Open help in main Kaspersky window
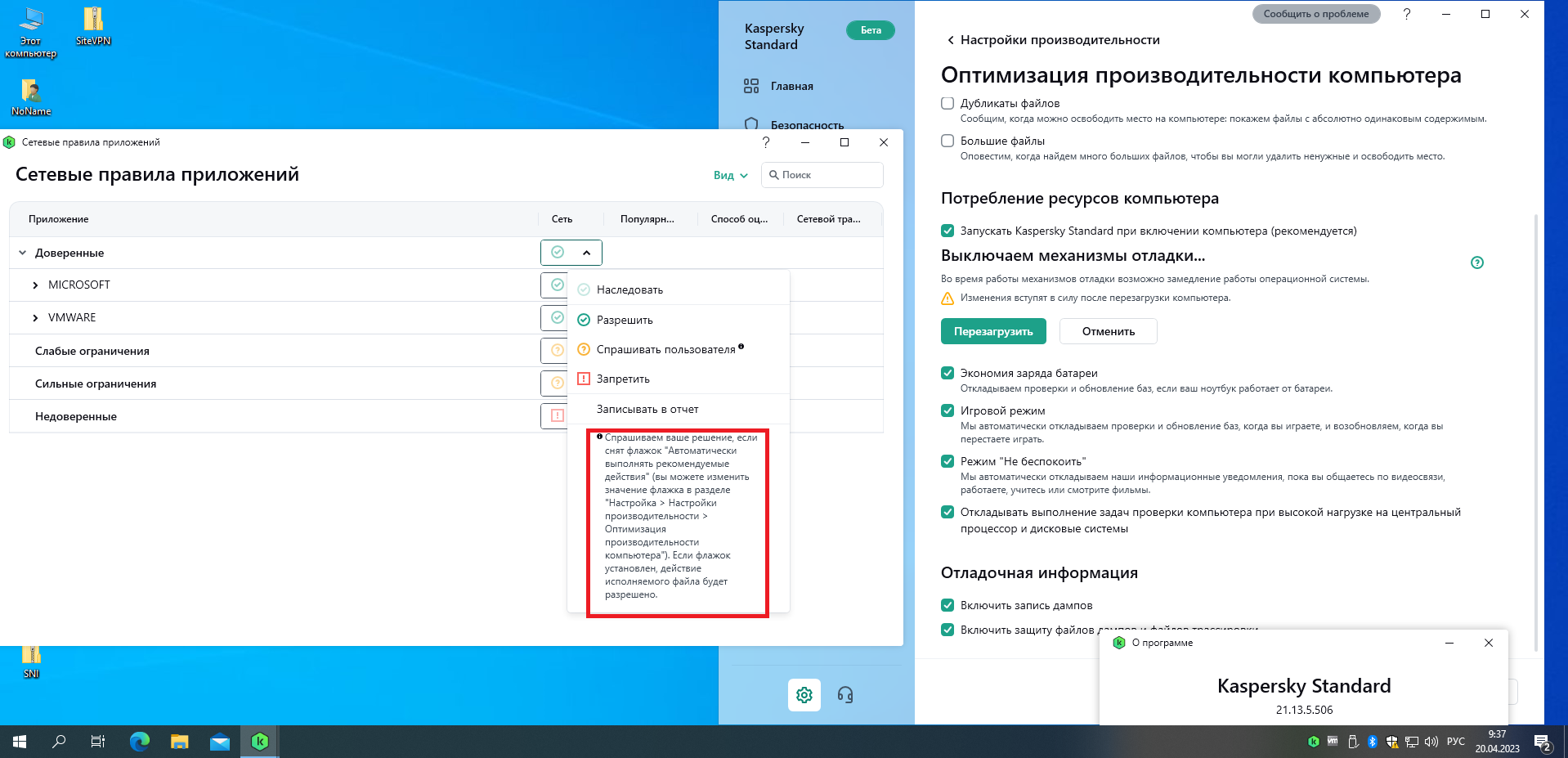Viewport: 1568px width, 758px height. click(1407, 14)
